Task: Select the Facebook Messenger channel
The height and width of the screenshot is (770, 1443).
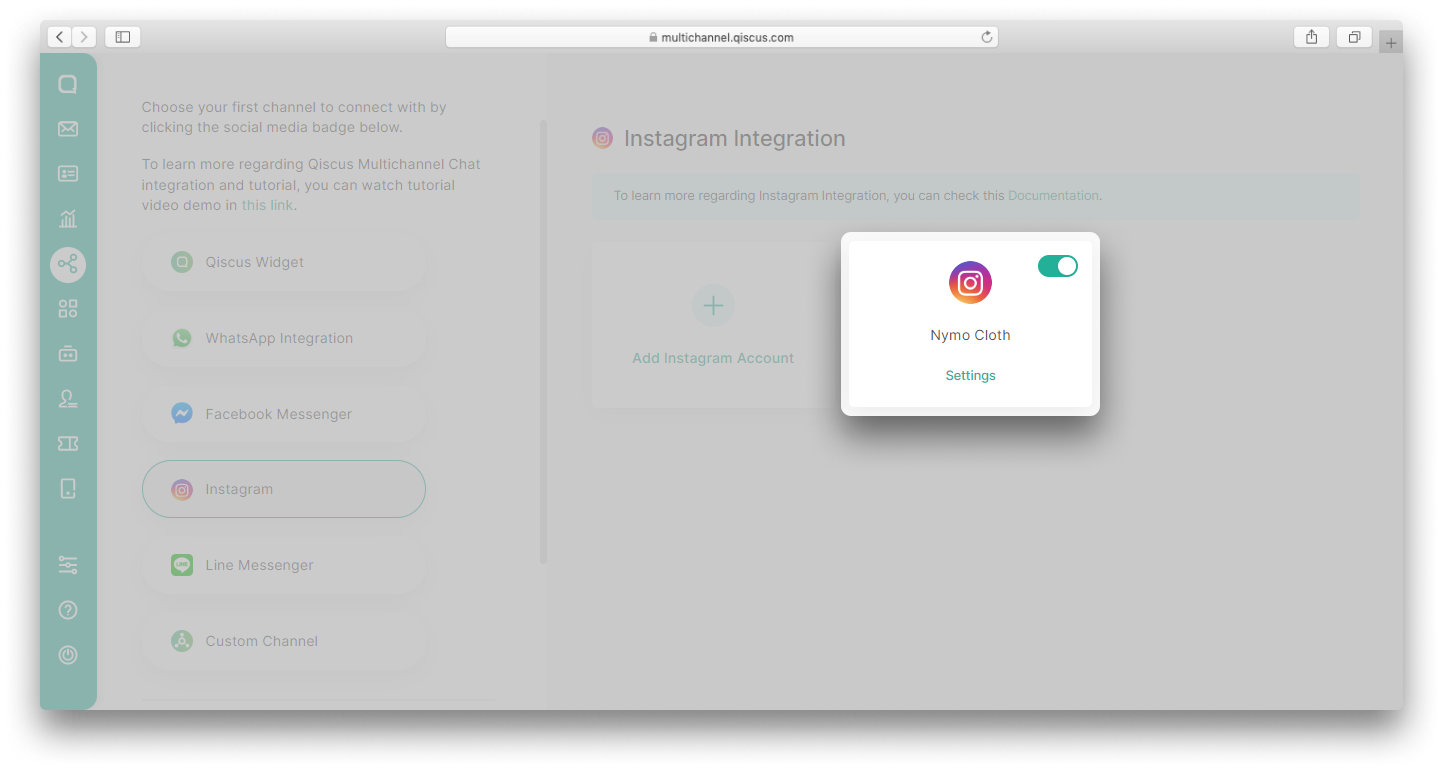Action: pyautogui.click(x=284, y=414)
